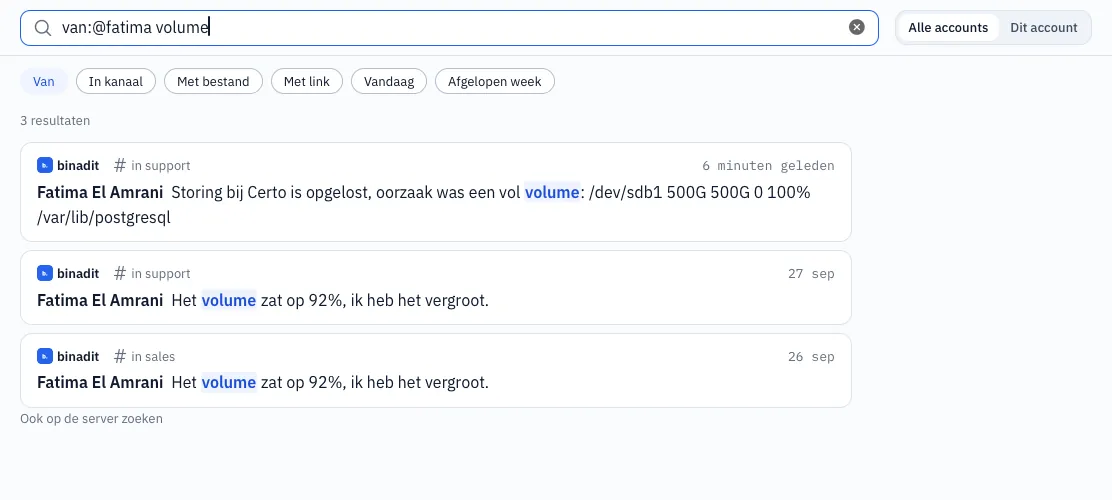The width and height of the screenshot is (1112, 500).
Task: Click highlighted 'volume' in first result
Action: 552,192
